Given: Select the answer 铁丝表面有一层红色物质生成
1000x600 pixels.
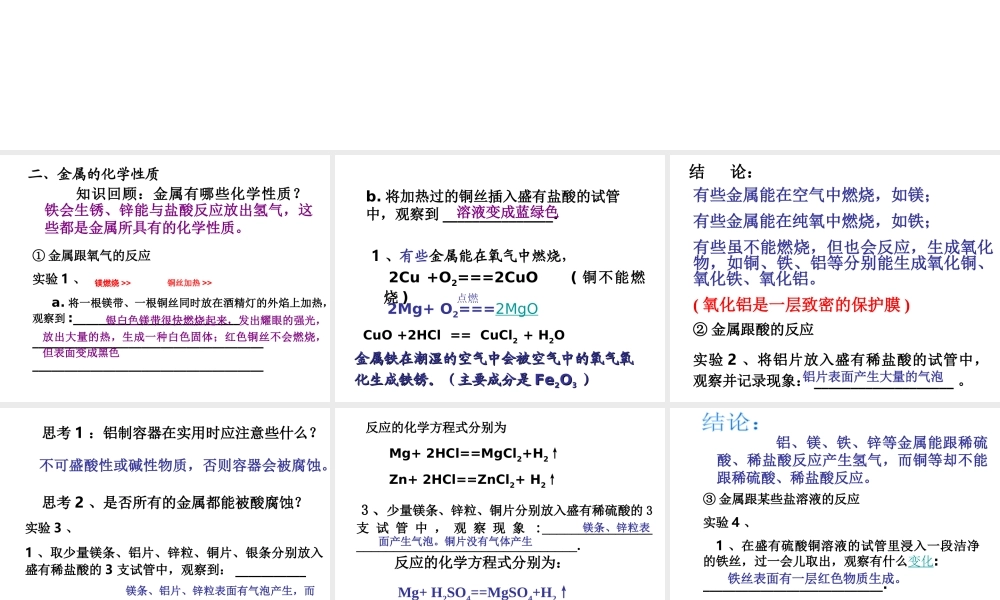Looking at the screenshot, I should [814, 578].
